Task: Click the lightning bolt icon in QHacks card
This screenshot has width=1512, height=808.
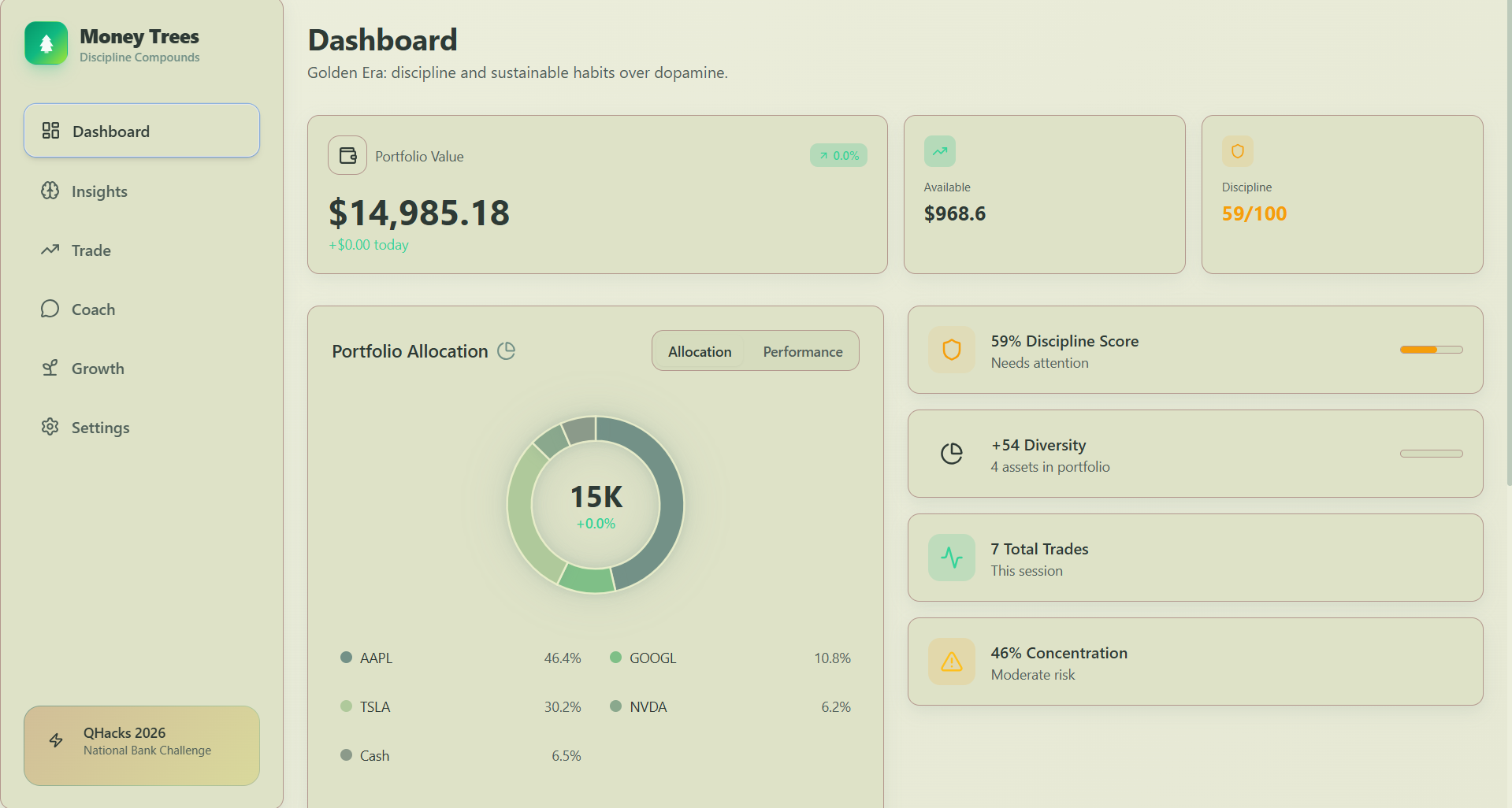Action: pos(56,740)
